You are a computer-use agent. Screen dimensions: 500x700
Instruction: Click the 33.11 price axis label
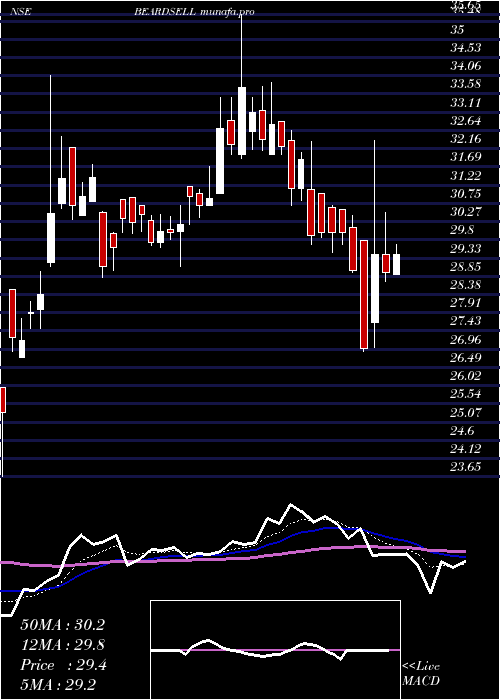(x=465, y=103)
